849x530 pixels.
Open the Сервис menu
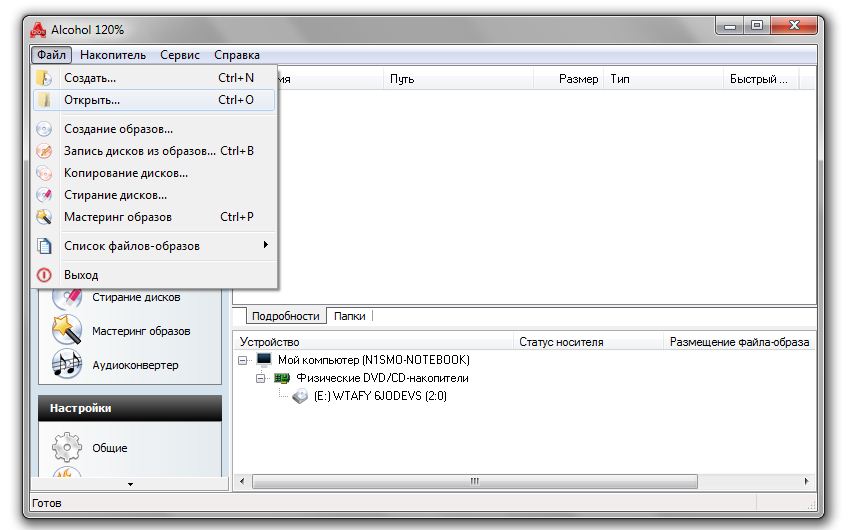point(180,55)
